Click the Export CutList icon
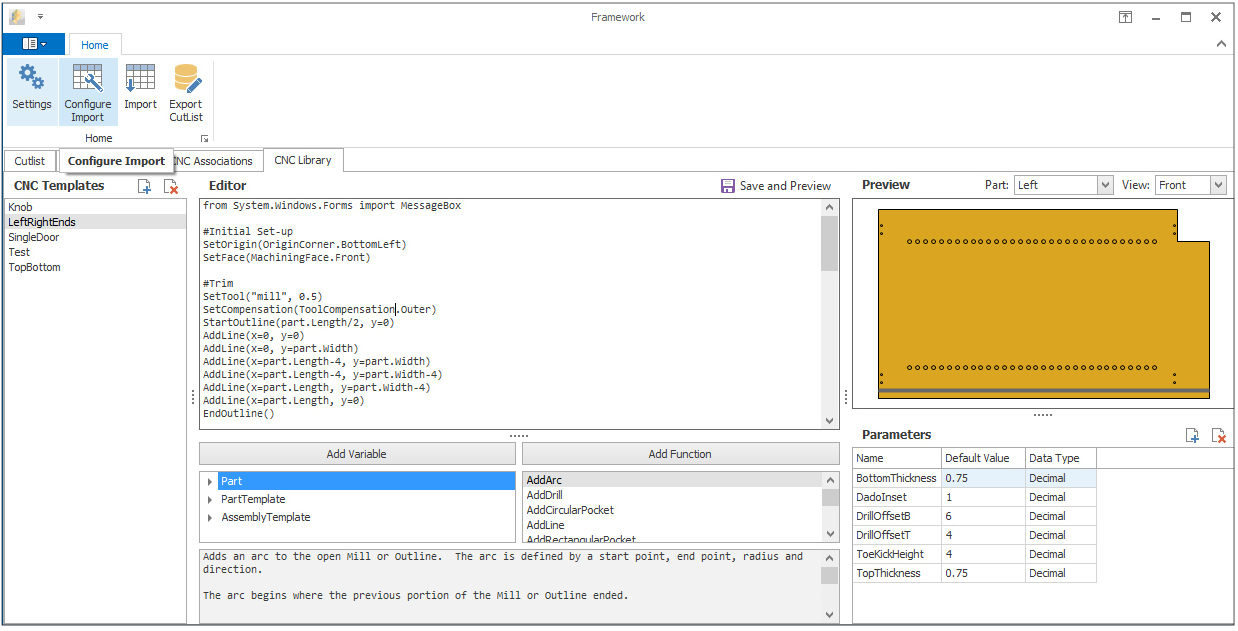 186,92
